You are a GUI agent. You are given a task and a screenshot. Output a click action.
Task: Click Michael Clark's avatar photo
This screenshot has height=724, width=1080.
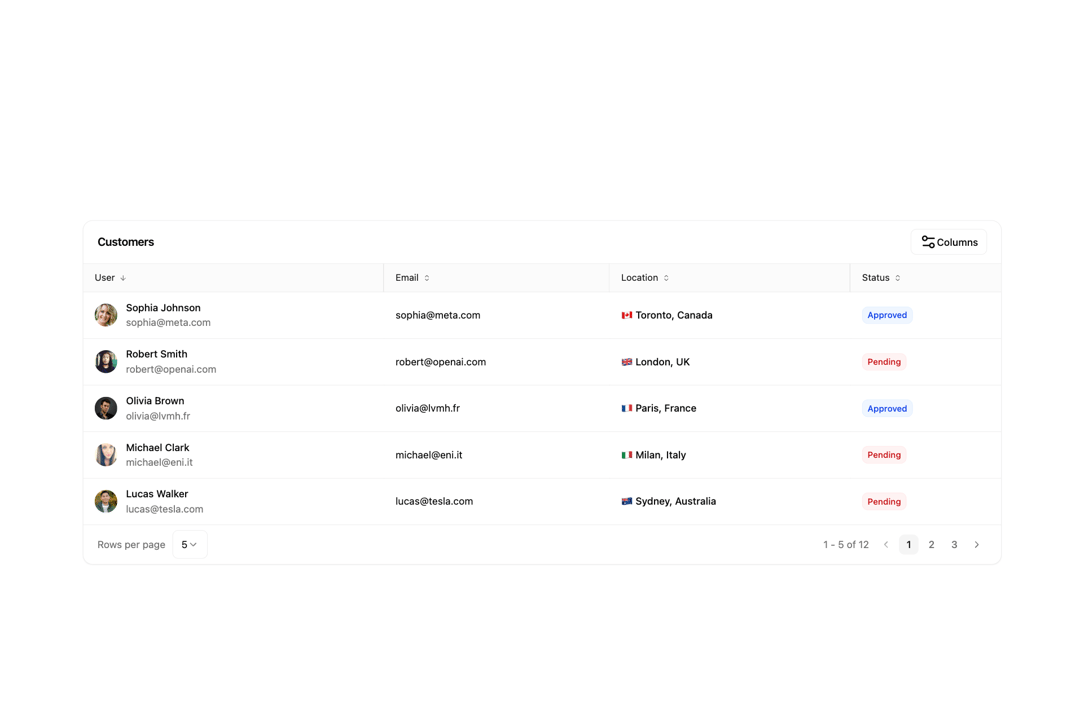[x=106, y=455]
